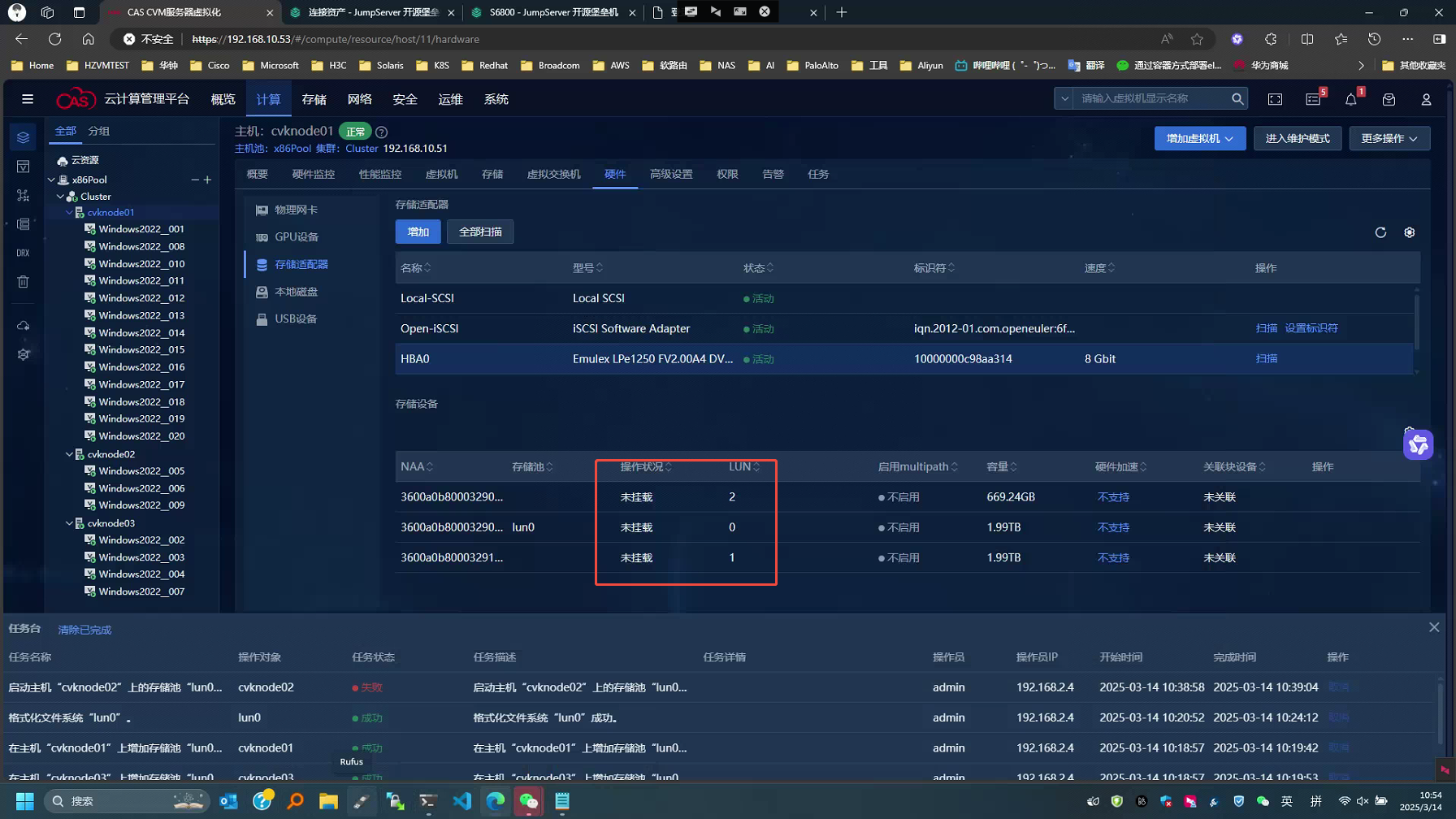
Task: Click the notification bell icon
Action: click(1350, 99)
